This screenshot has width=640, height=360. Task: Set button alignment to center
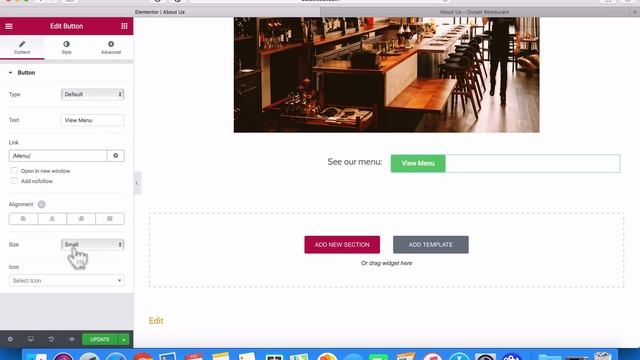(52, 219)
